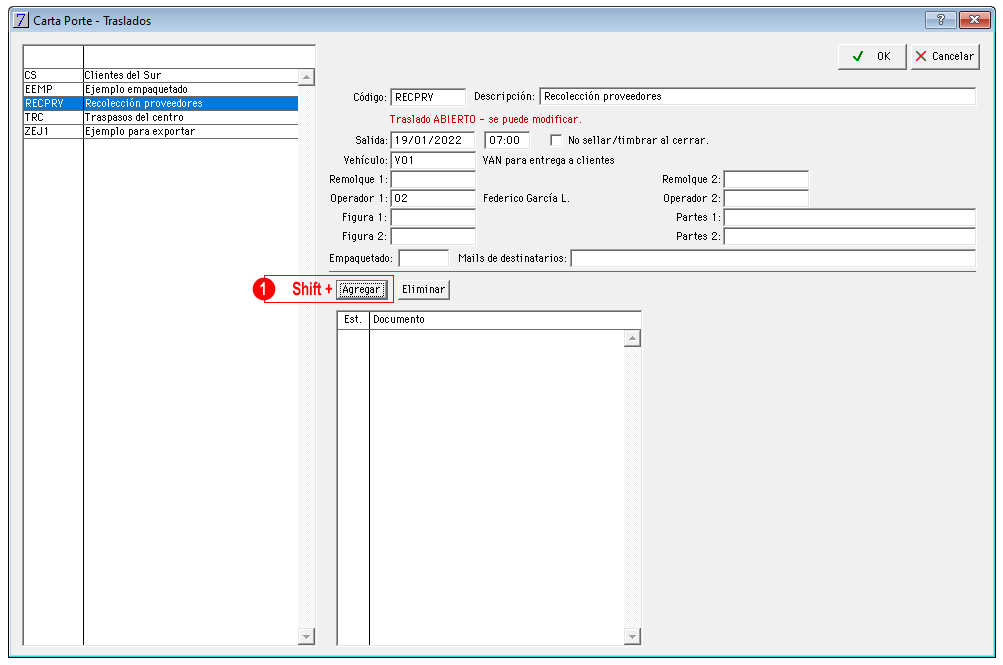Click the documents list scroll up arrow

(x=632, y=338)
